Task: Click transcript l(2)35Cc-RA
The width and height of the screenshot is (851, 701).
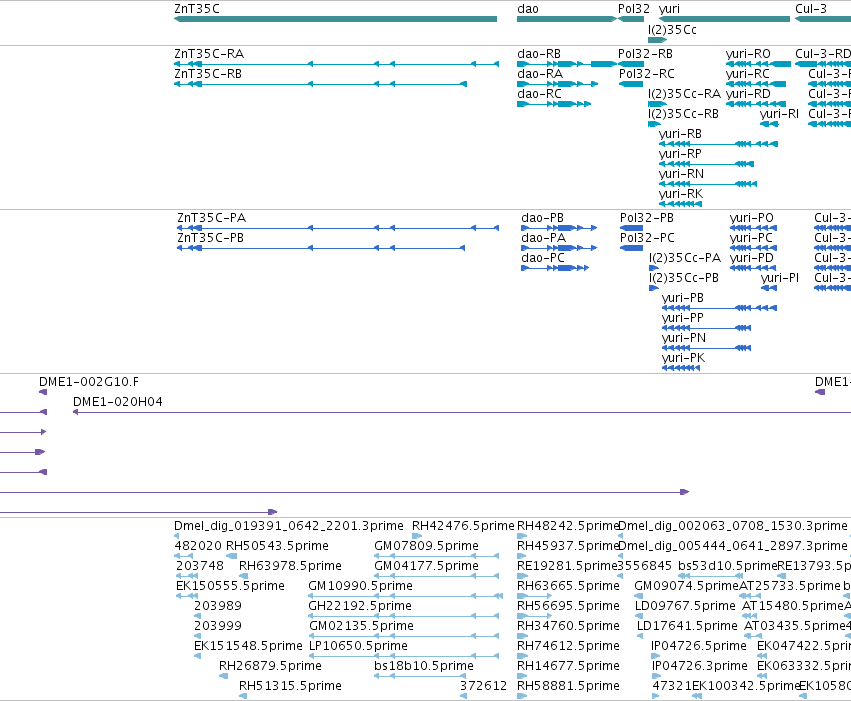Action: (x=657, y=104)
